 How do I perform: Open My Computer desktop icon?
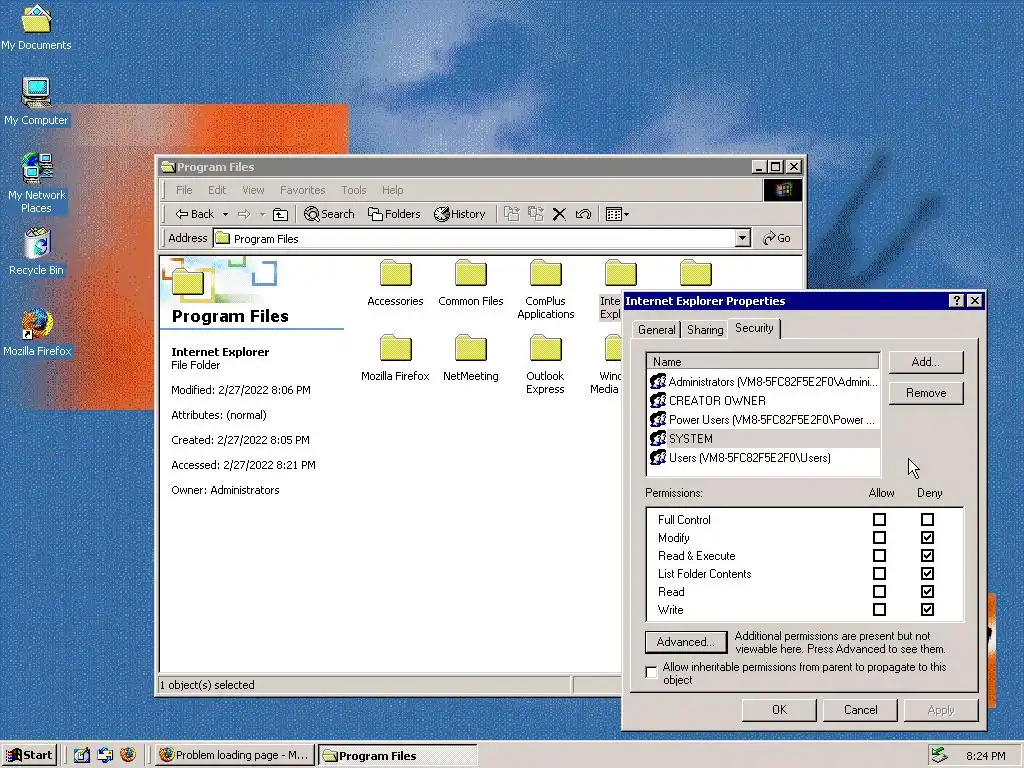36,101
